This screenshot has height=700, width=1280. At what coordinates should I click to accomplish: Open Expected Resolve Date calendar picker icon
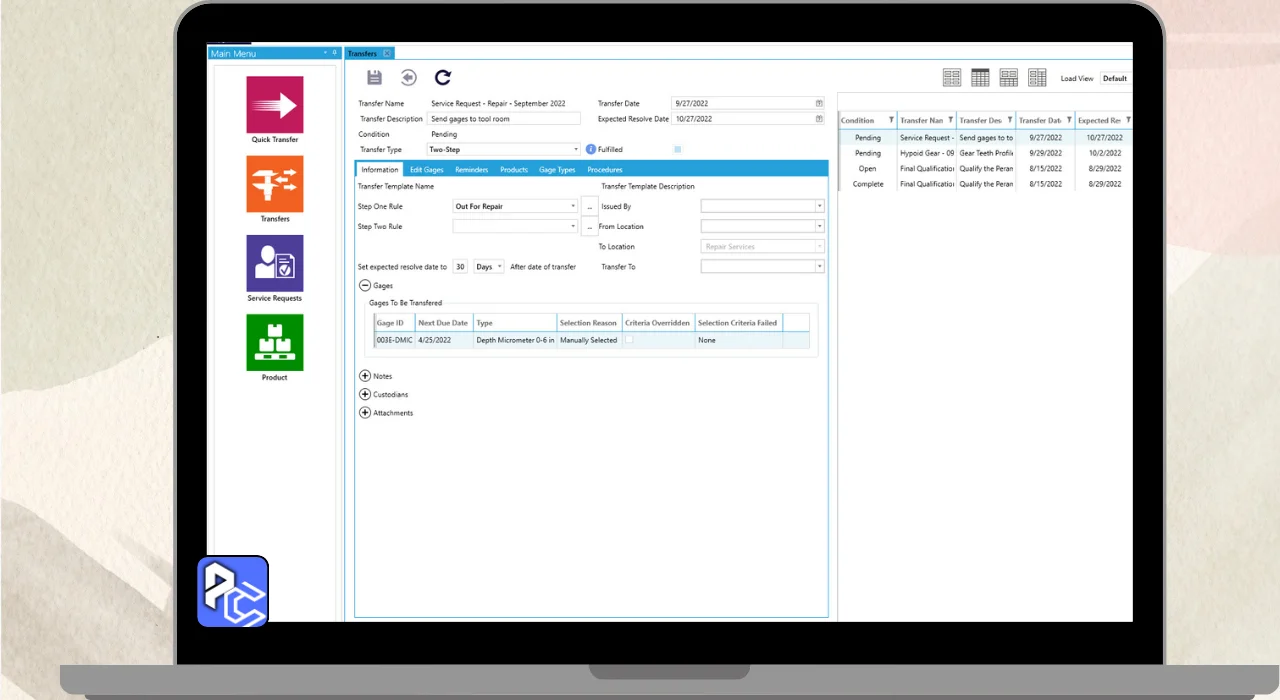pyautogui.click(x=819, y=118)
